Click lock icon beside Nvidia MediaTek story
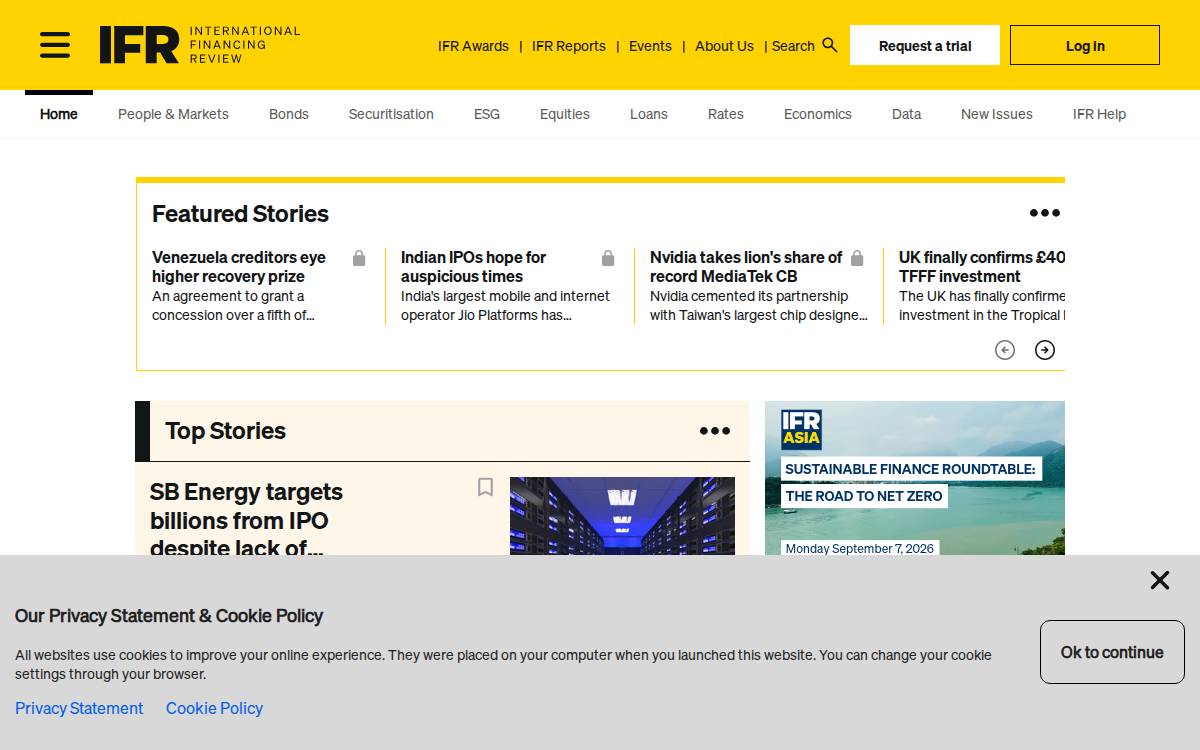The height and width of the screenshot is (750, 1200). pyautogui.click(x=857, y=258)
